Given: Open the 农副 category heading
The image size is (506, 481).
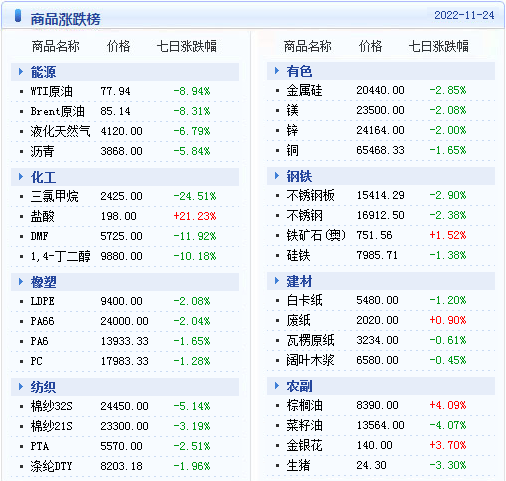Looking at the screenshot, I should pyautogui.click(x=299, y=386).
